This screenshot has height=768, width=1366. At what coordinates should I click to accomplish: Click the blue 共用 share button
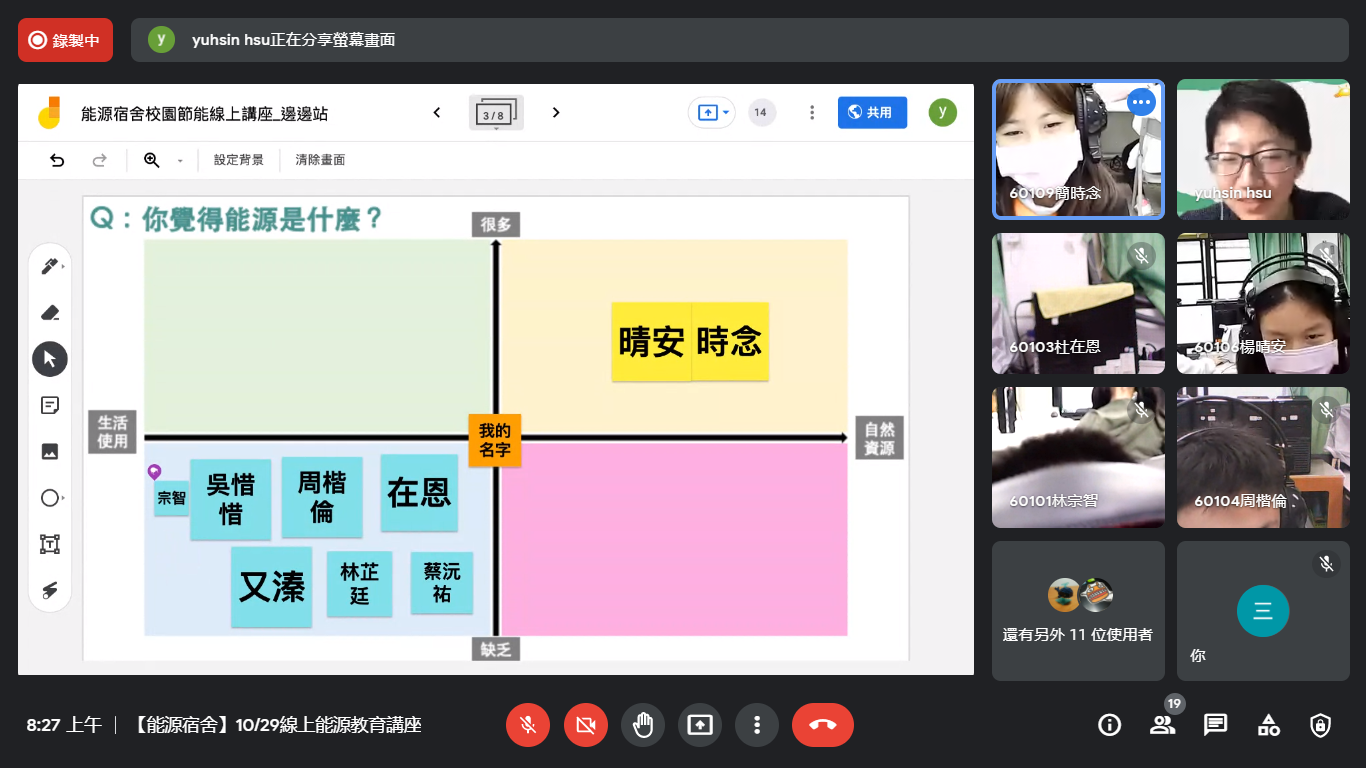coord(872,113)
